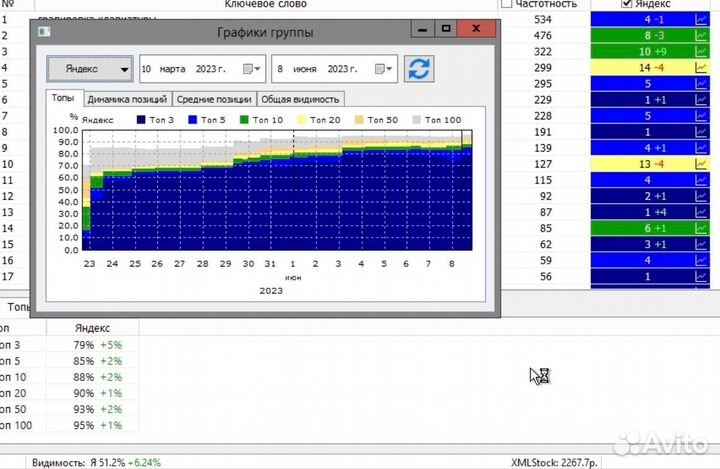
Task: Open chart icon for frequency 534 row
Action: click(x=701, y=18)
